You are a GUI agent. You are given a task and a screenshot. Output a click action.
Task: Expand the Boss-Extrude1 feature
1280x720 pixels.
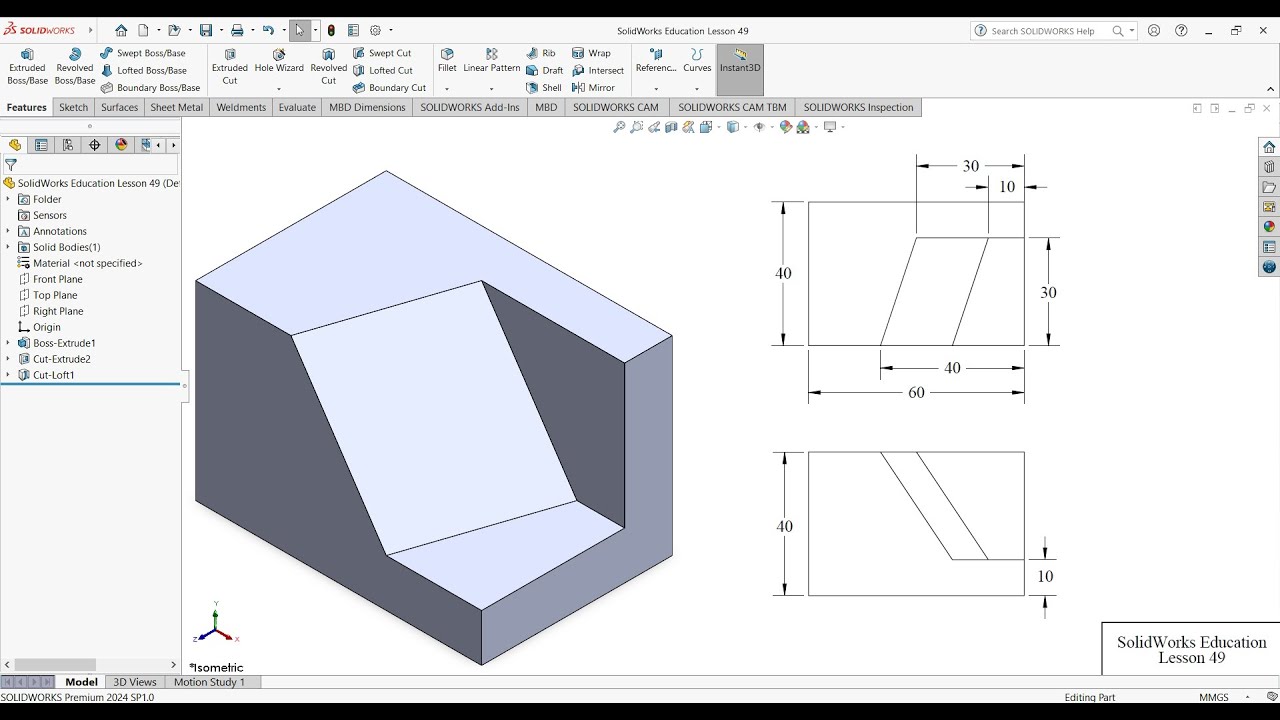(x=8, y=343)
